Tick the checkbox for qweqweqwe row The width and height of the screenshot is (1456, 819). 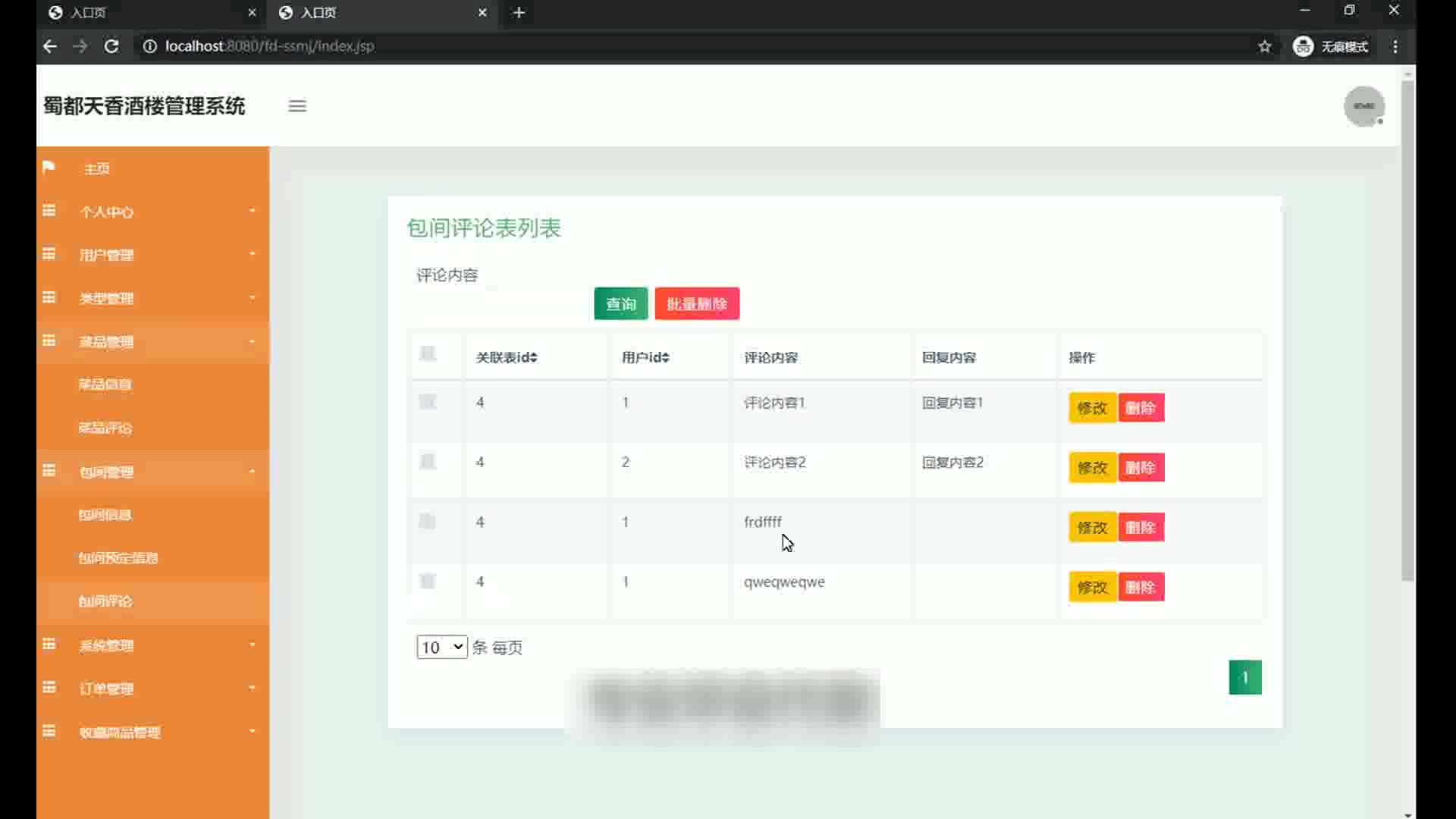(x=428, y=582)
